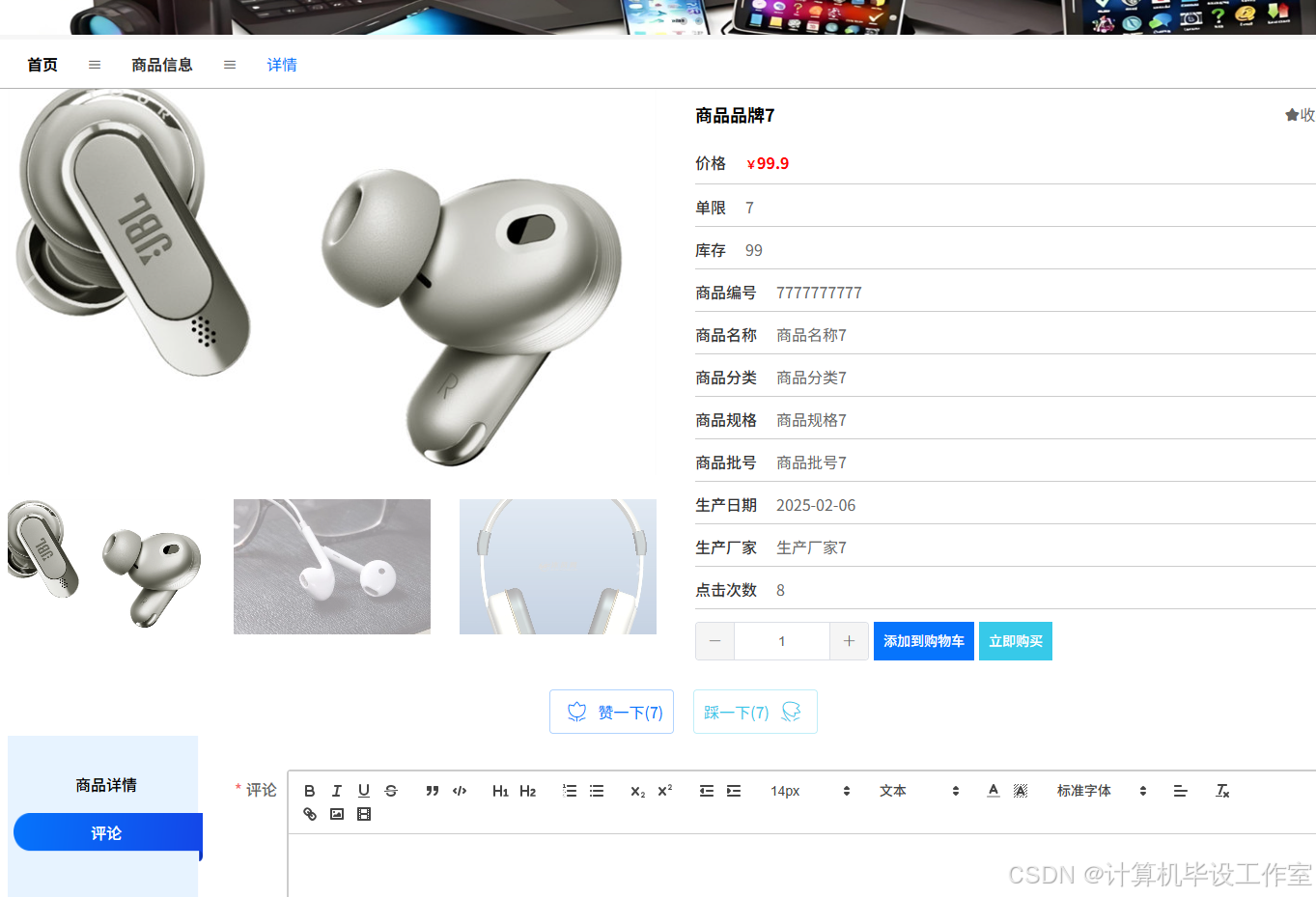Apply Heading 2 style

[528, 791]
